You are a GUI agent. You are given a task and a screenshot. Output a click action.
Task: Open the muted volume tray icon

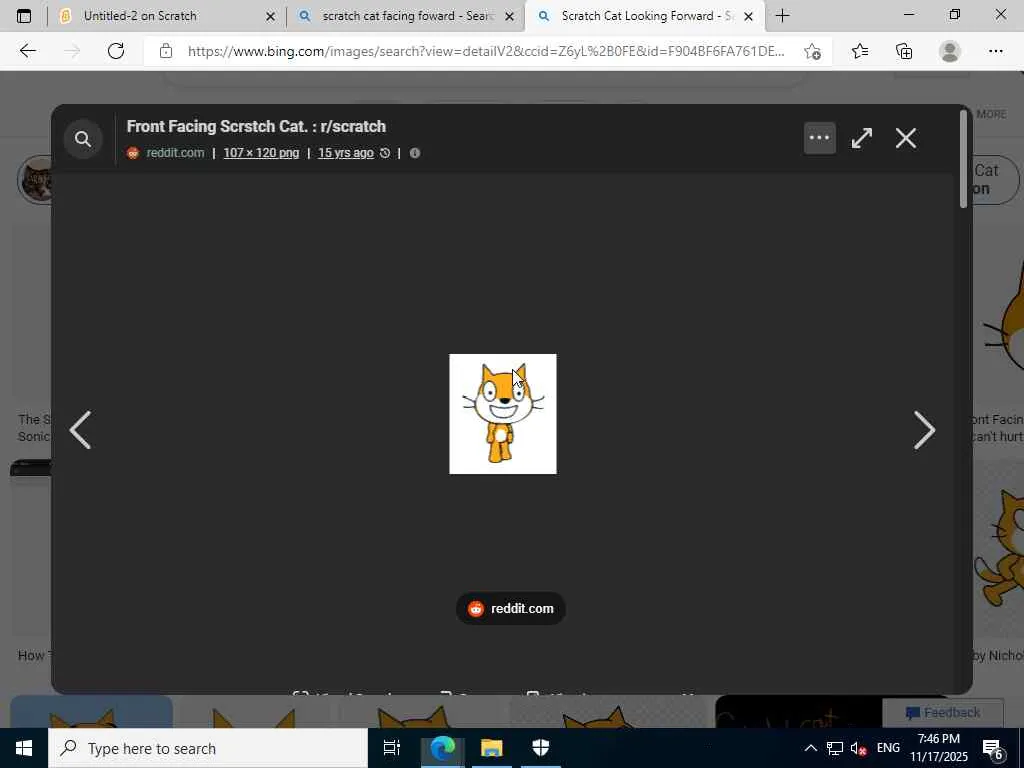coord(858,748)
